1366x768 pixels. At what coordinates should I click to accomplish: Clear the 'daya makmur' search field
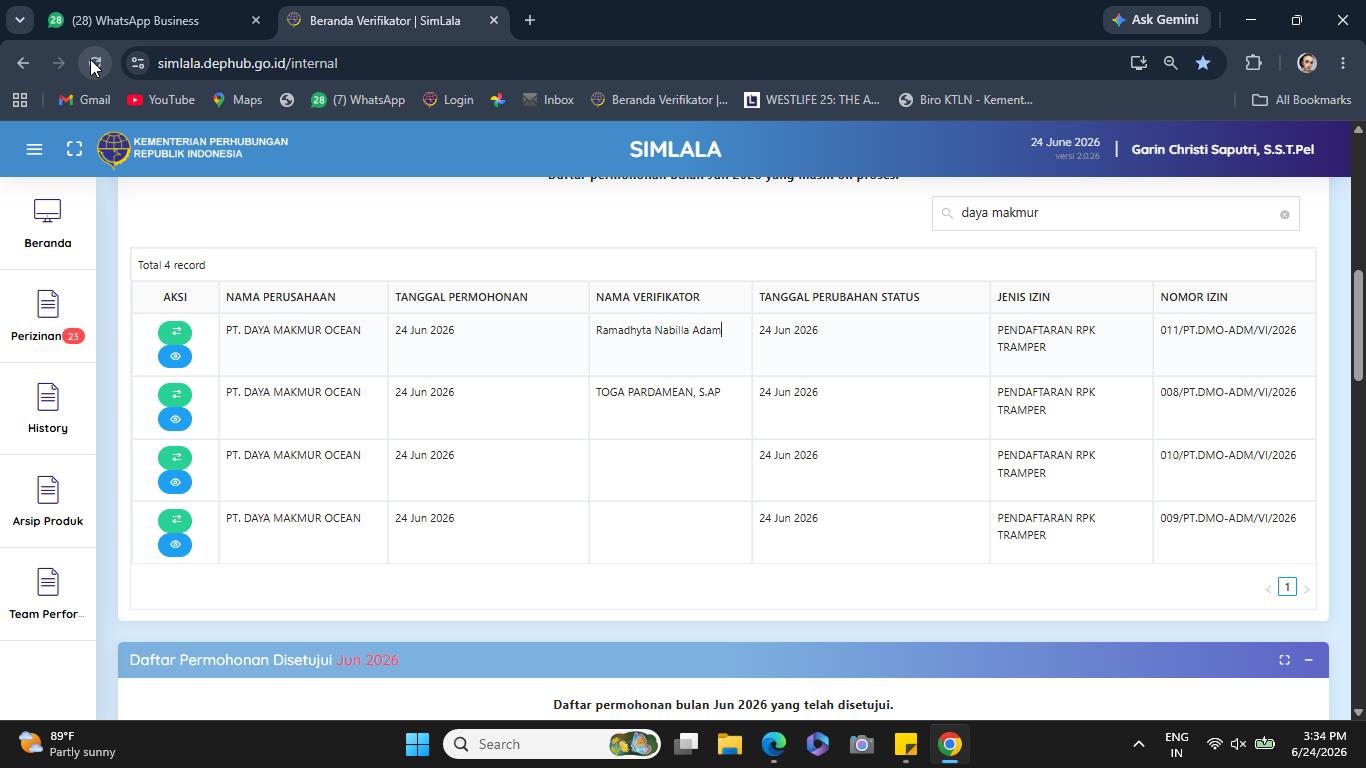1285,214
